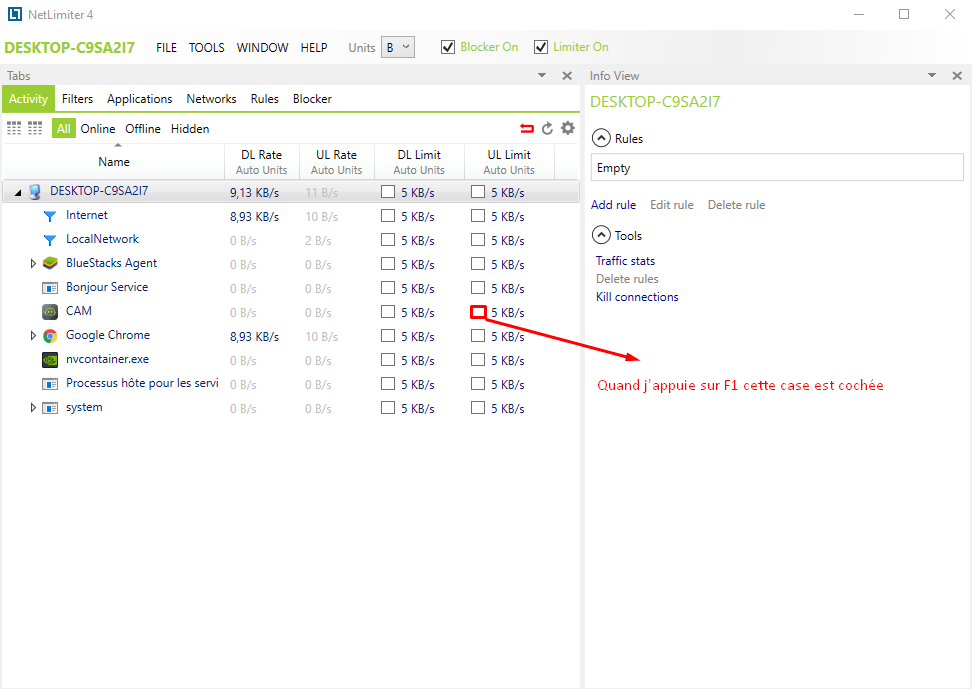Click Kill connections link
The width and height of the screenshot is (972, 689).
pos(637,296)
